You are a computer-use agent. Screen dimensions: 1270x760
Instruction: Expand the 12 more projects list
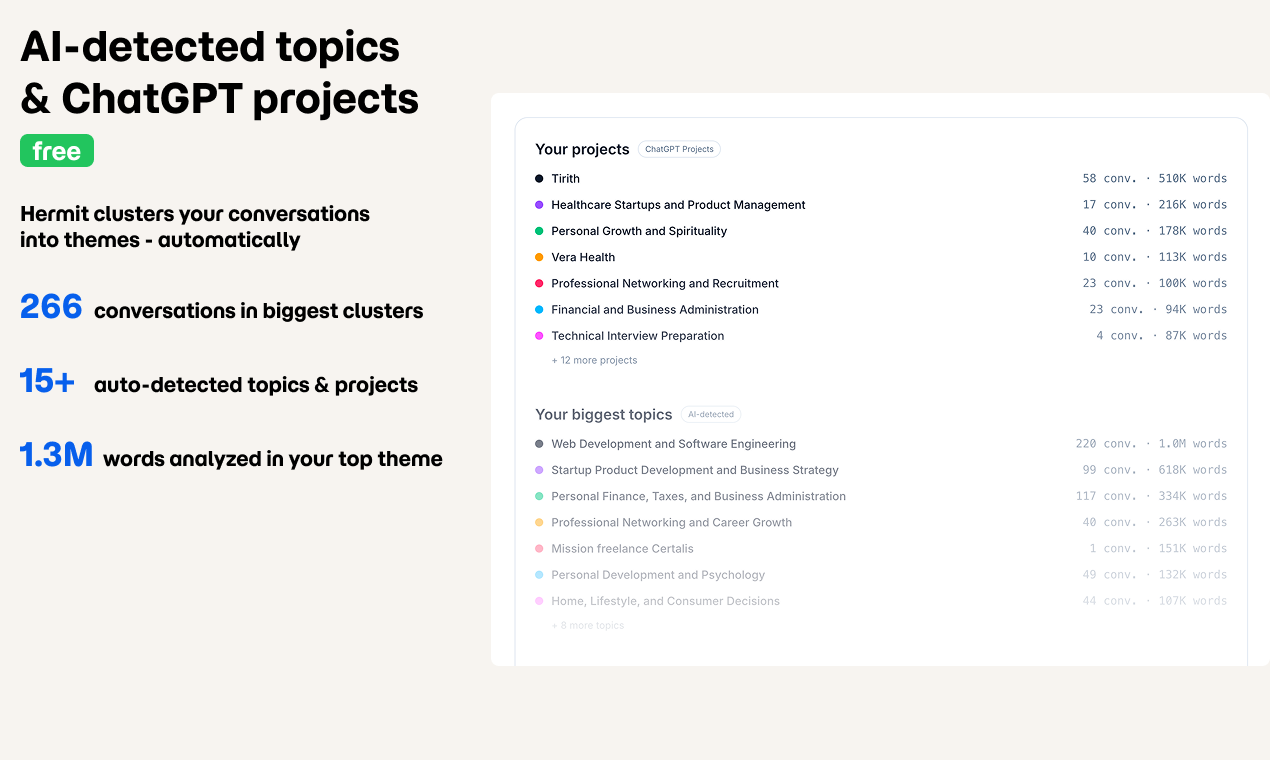[x=595, y=360]
